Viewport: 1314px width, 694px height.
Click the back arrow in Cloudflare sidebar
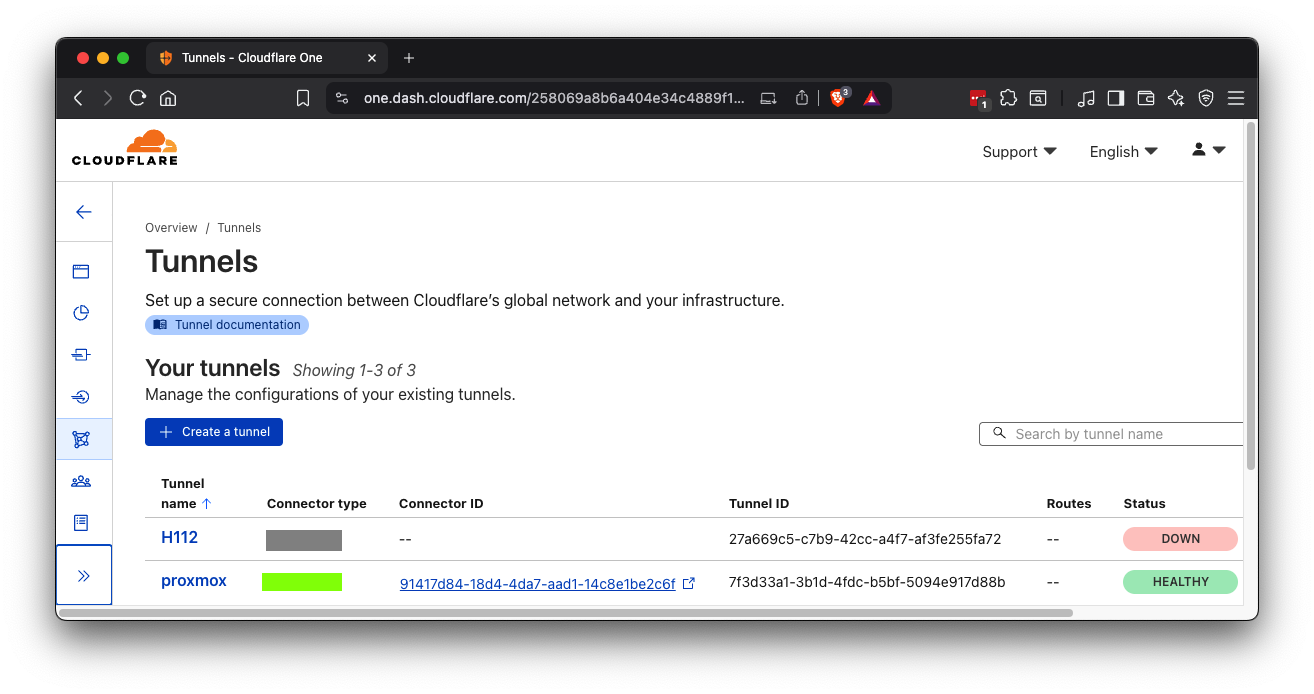(84, 212)
